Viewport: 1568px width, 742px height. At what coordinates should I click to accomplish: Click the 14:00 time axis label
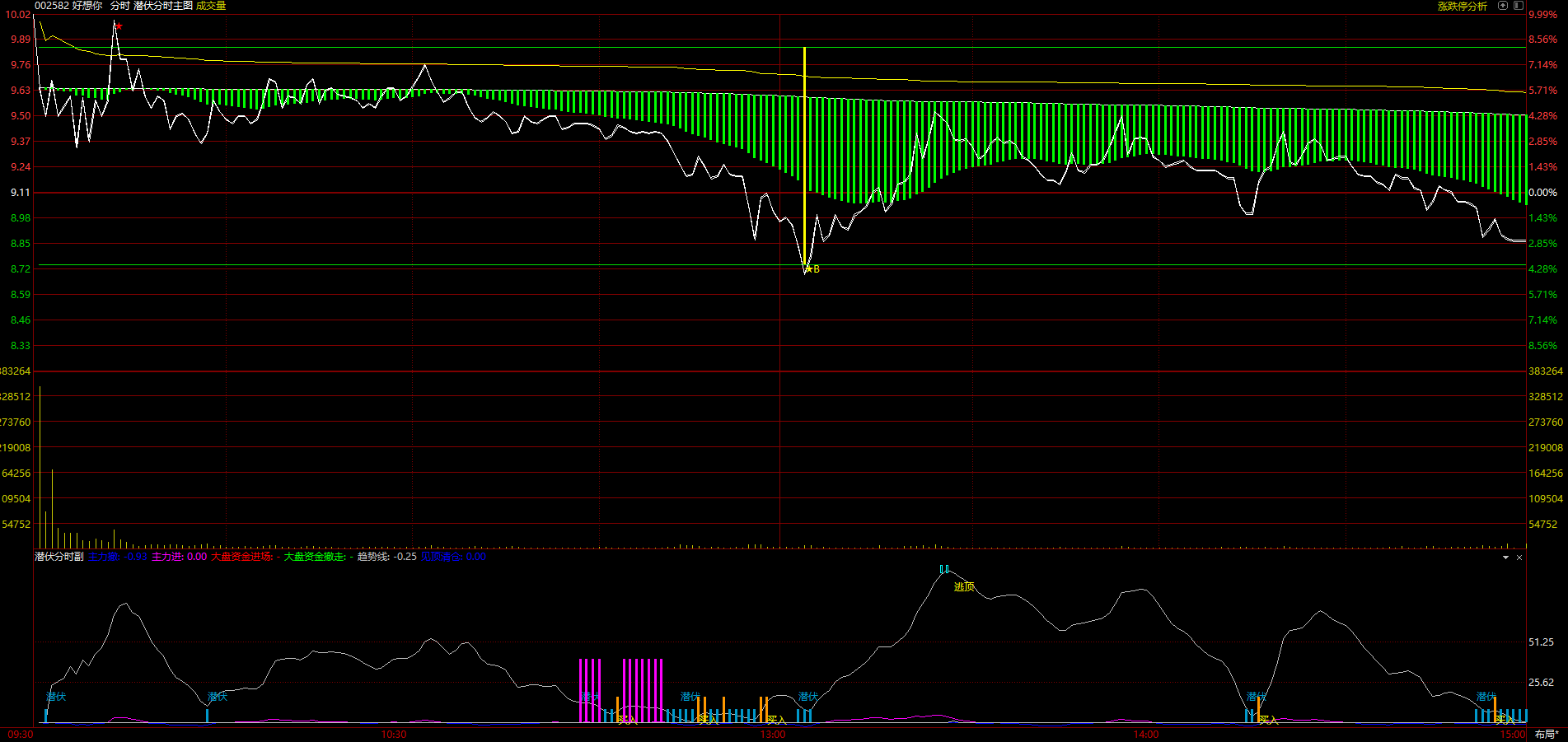[1146, 734]
